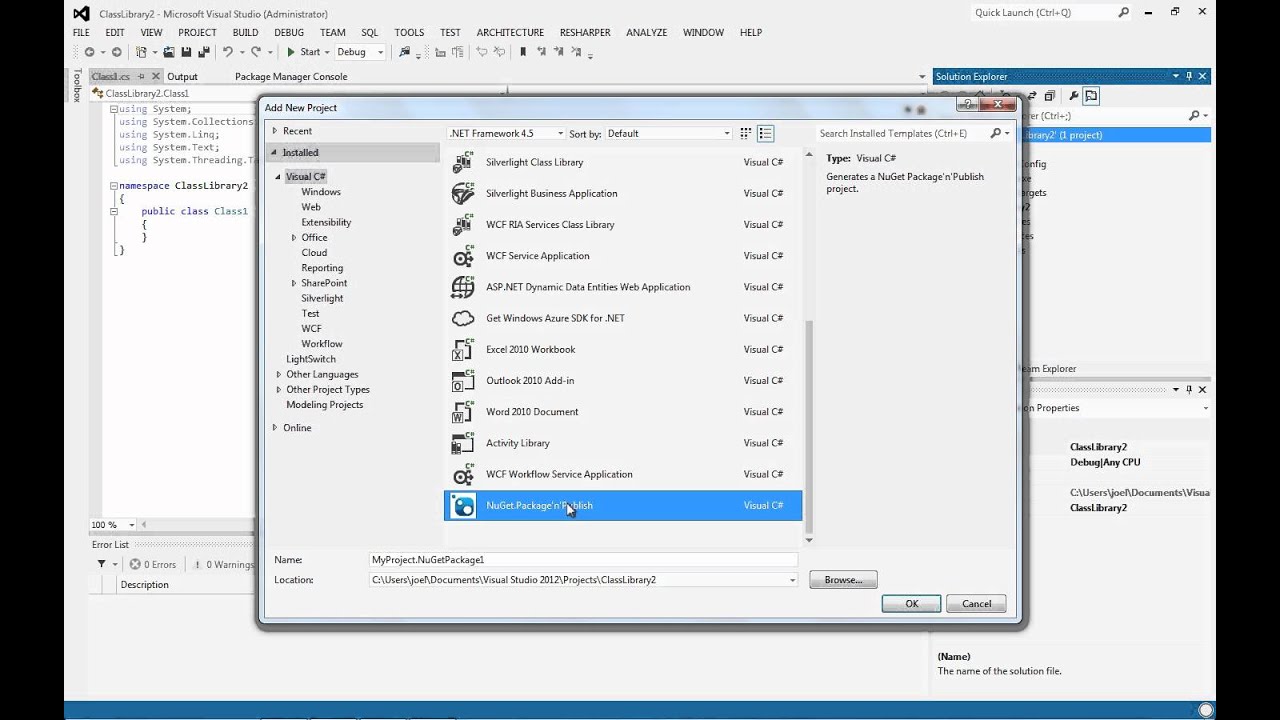
Task: Click the Save All toolbar icon
Action: [204, 52]
